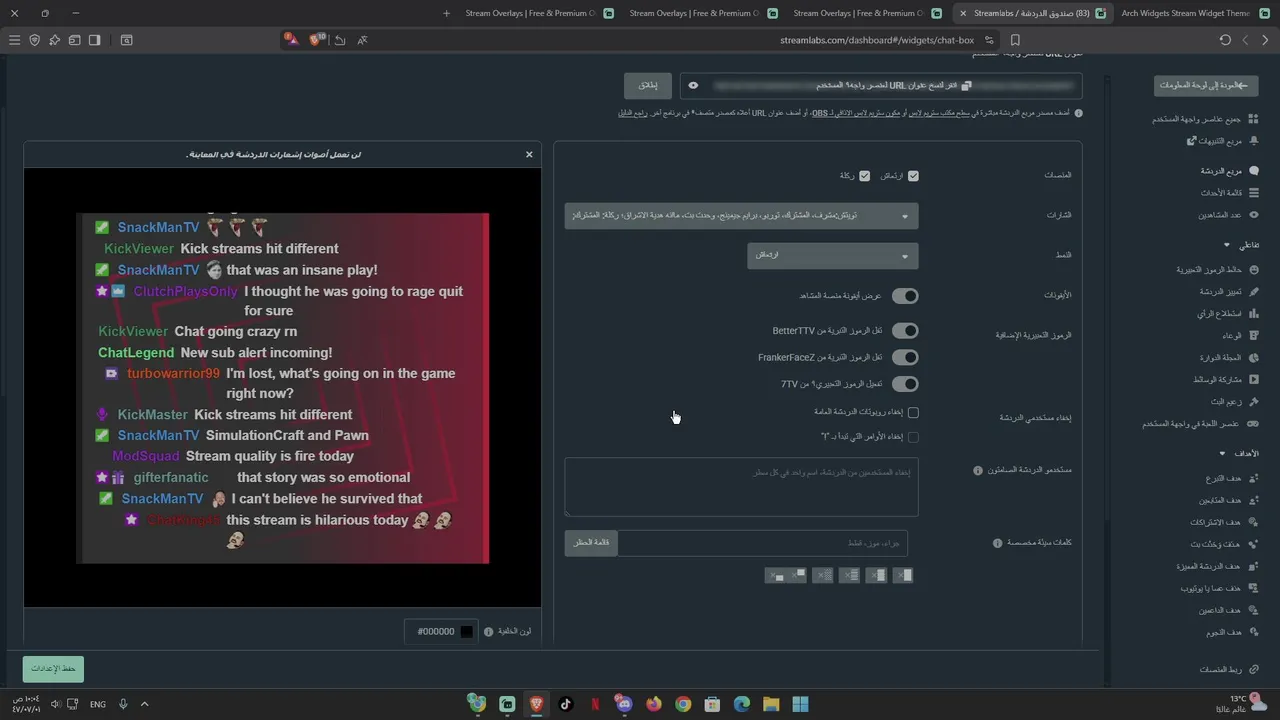Click the info icon before the URL description
Image resolution: width=1280 pixels, height=720 pixels.
point(1078,113)
